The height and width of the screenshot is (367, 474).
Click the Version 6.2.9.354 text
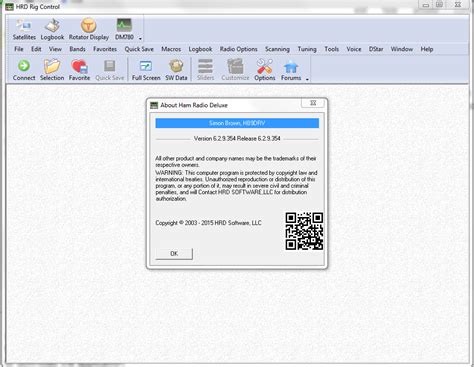(x=237, y=138)
